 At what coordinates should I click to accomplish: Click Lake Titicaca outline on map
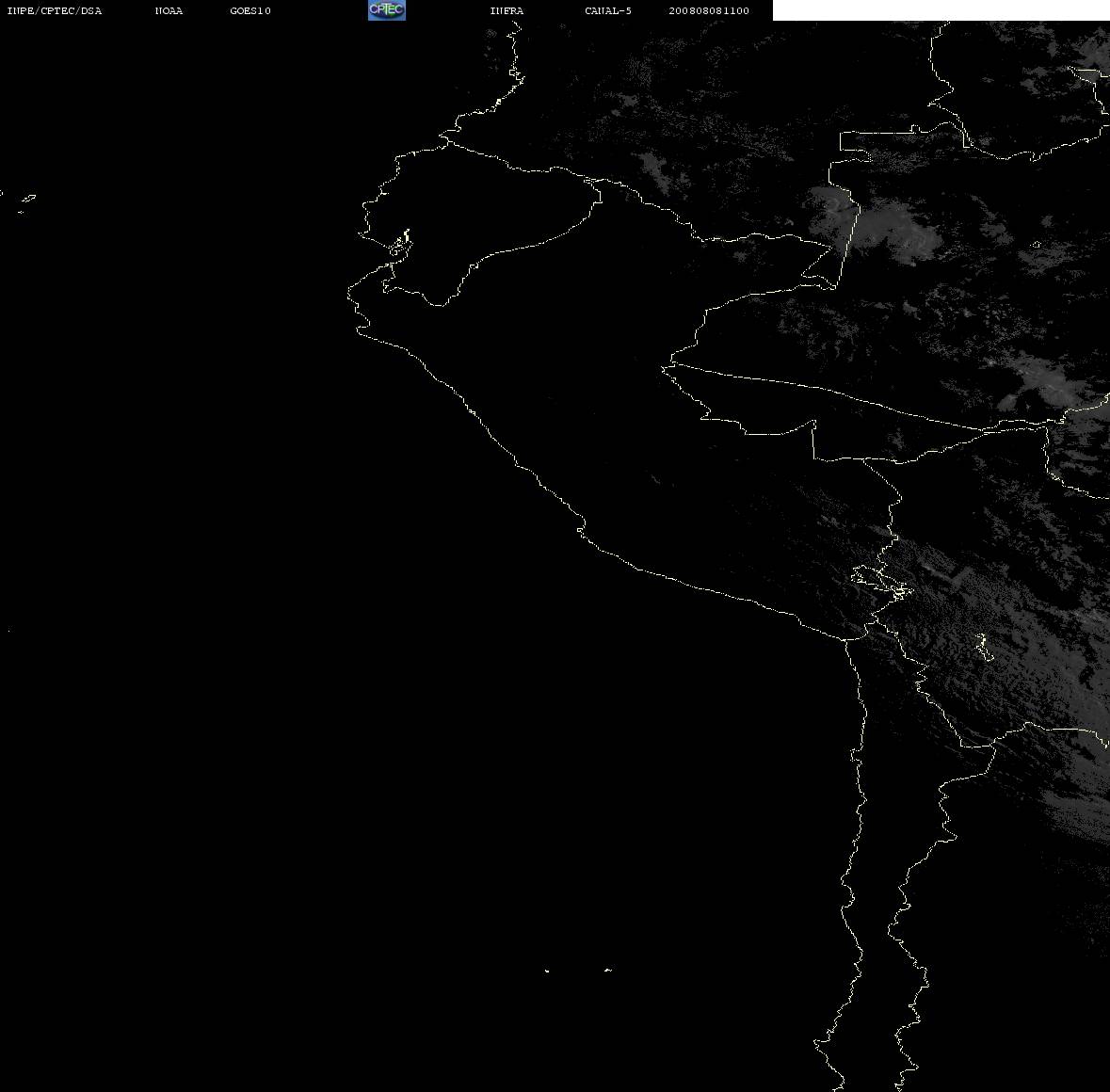click(880, 583)
